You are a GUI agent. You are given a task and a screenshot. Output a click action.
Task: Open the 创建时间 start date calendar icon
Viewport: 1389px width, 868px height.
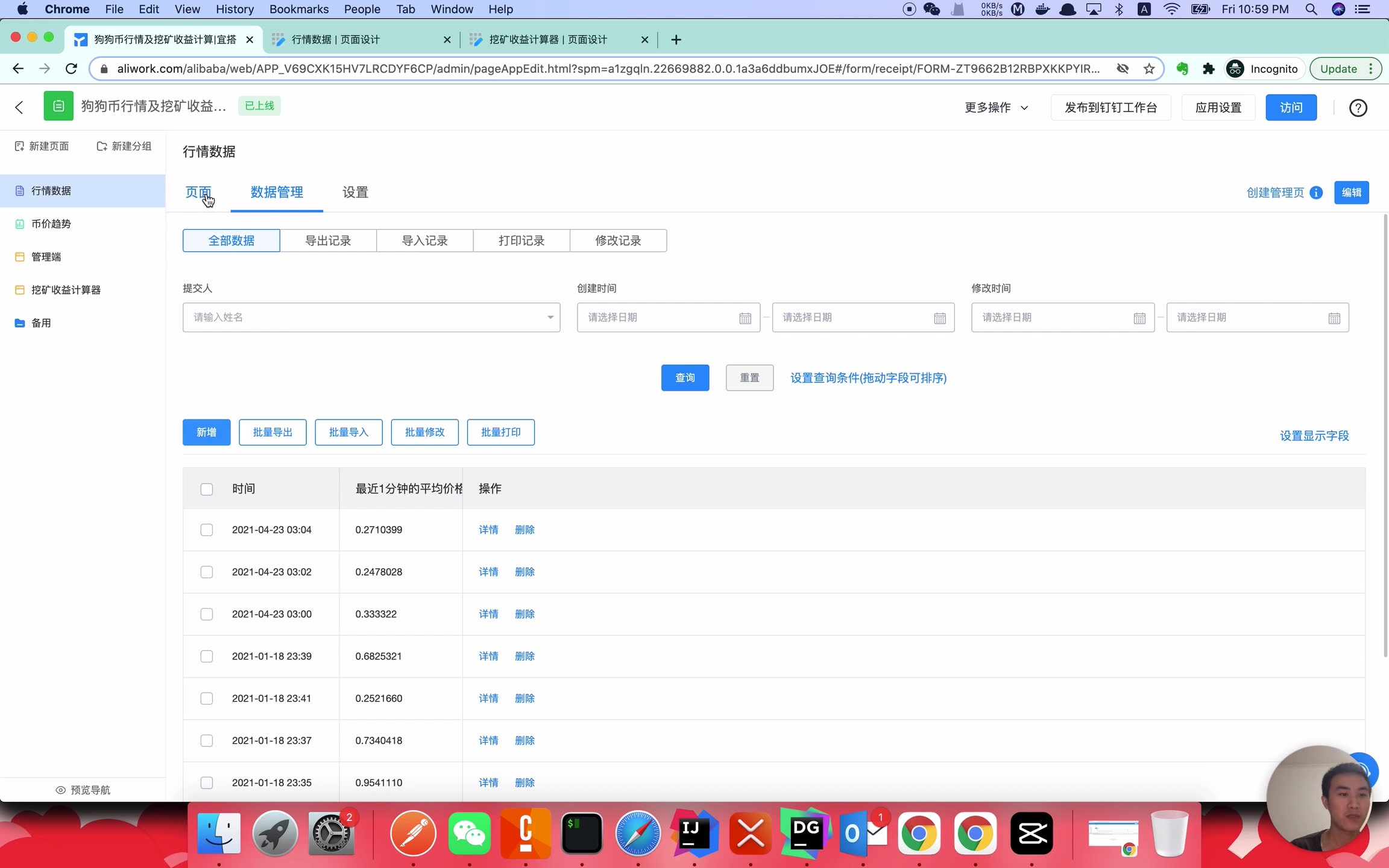[745, 318]
